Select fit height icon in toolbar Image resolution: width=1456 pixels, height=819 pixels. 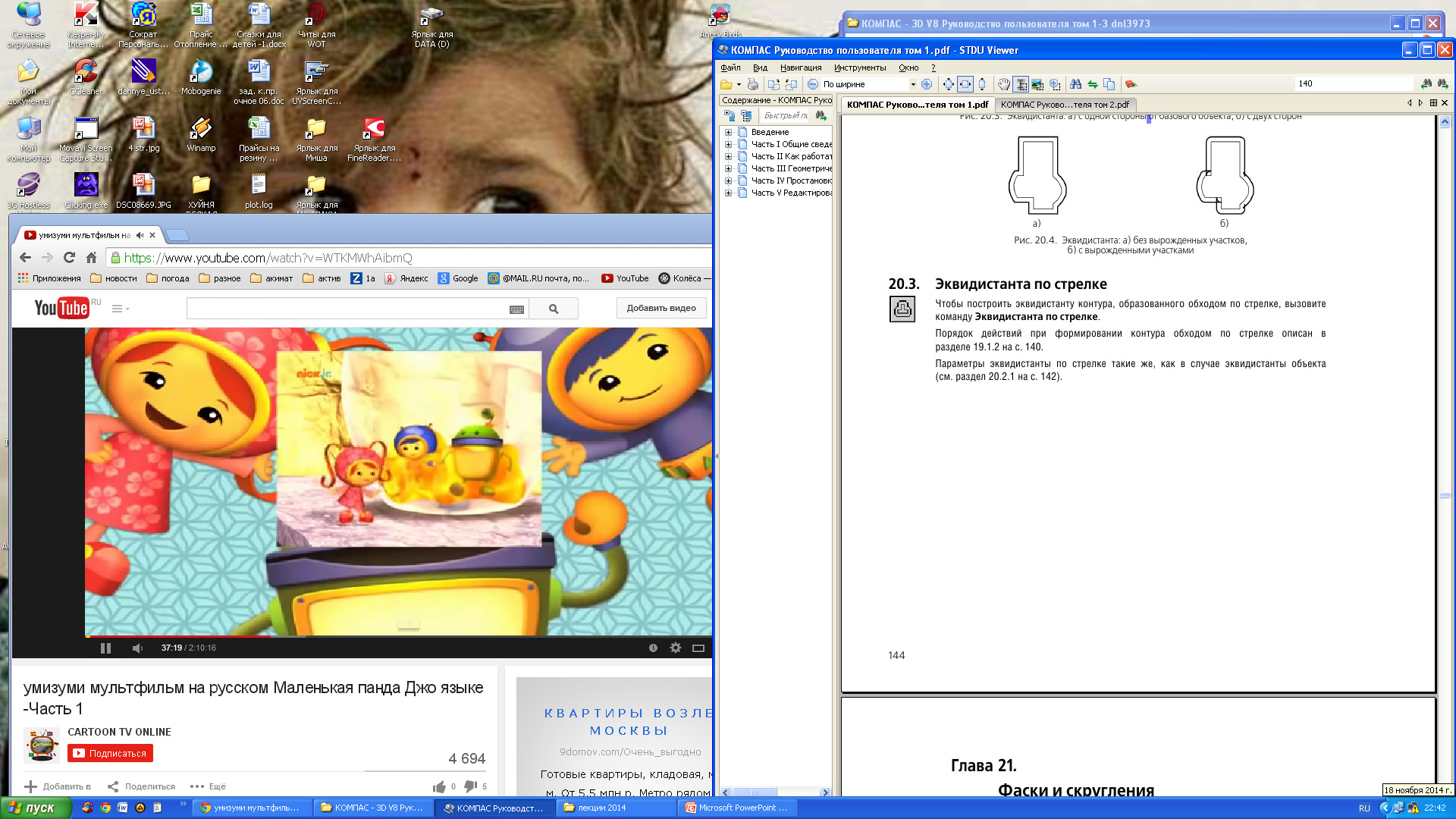(982, 84)
